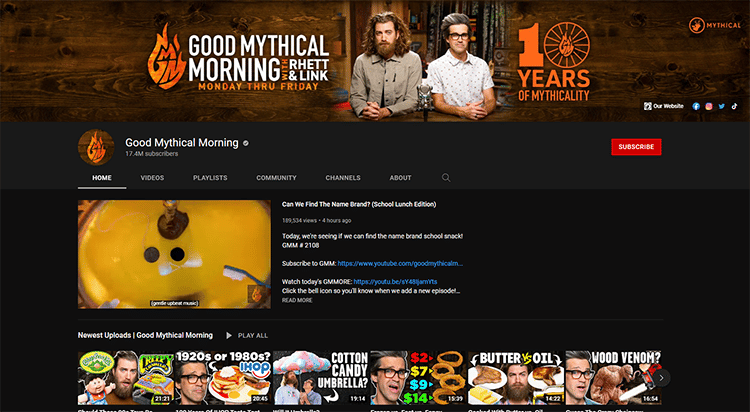Open the Twitter icon link in banner
Viewport: 750px width, 412px height.
[722, 105]
